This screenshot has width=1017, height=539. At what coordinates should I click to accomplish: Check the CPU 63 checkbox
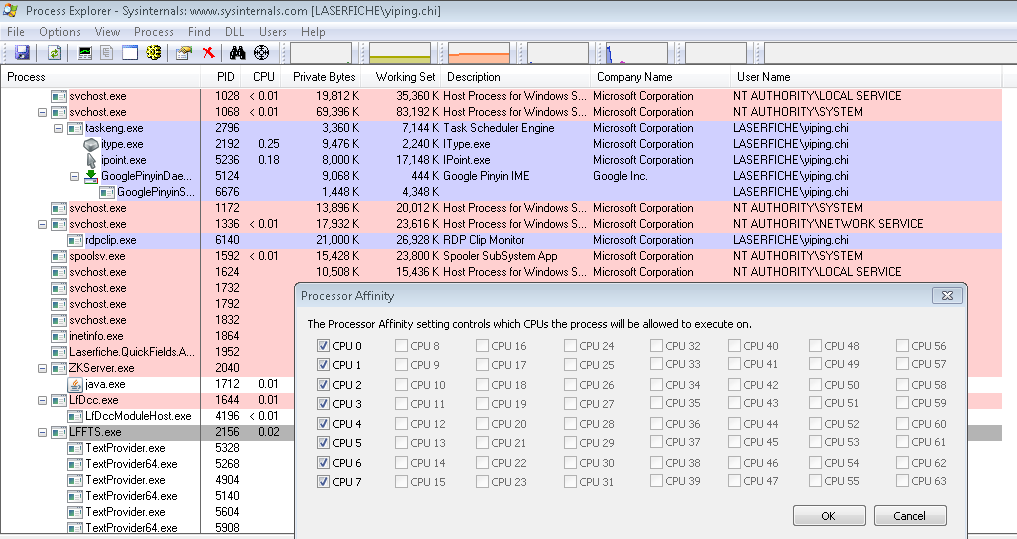pyautogui.click(x=902, y=481)
